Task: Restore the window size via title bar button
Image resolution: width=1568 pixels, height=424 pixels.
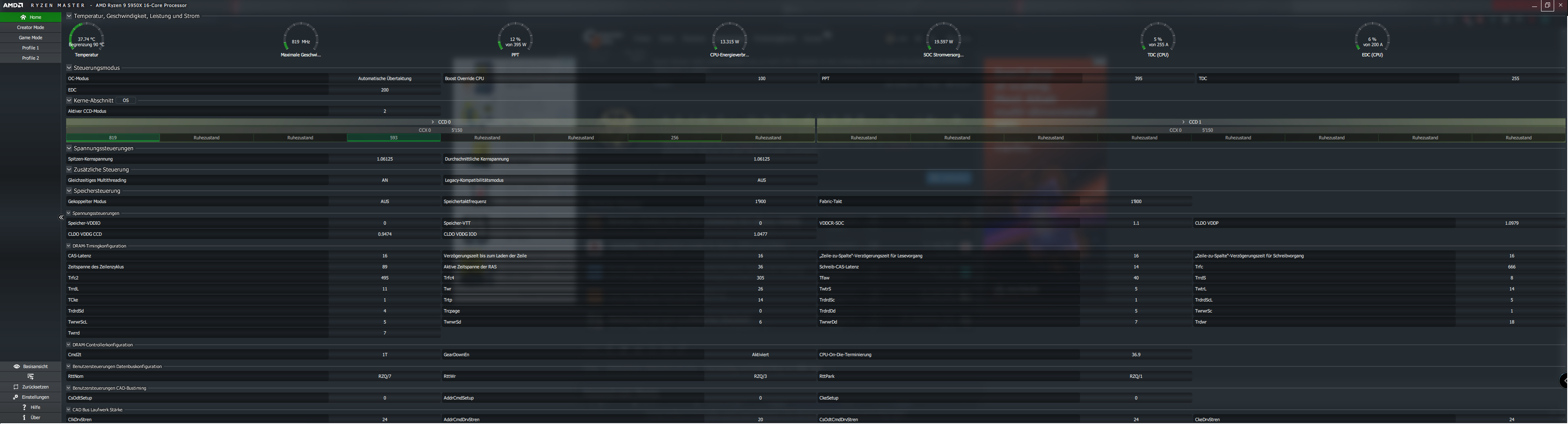Action: (x=1547, y=5)
